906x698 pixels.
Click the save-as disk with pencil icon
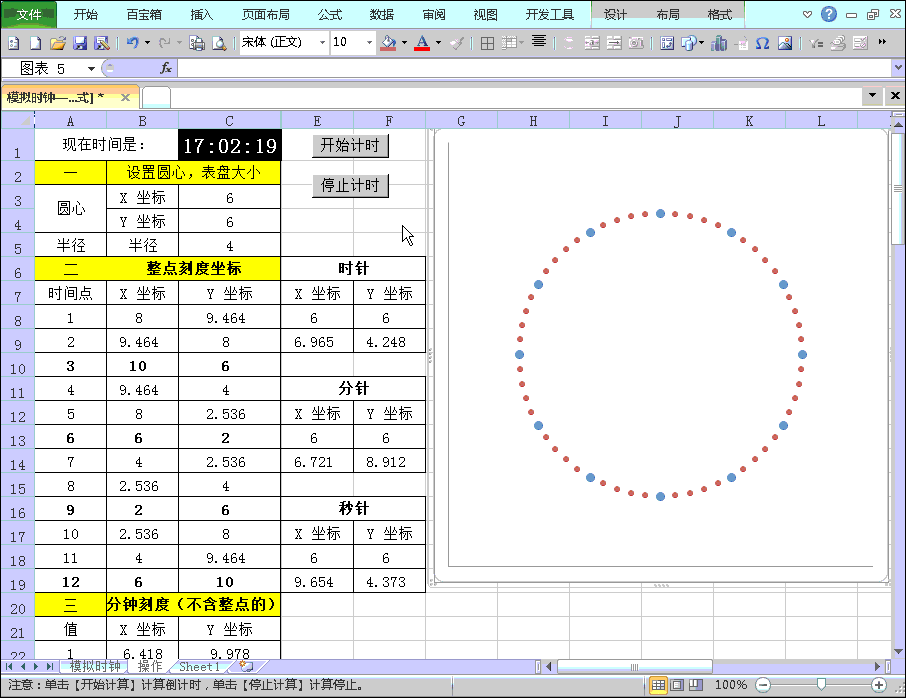point(102,43)
